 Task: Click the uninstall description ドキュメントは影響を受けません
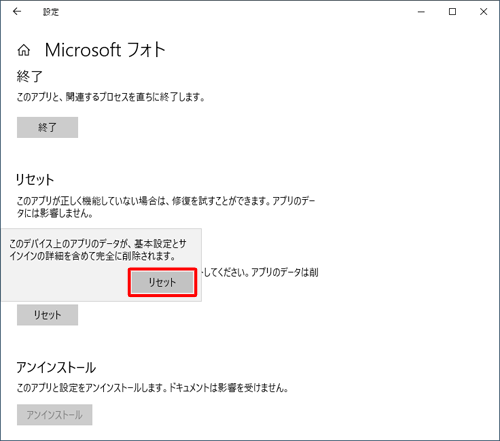pos(229,388)
